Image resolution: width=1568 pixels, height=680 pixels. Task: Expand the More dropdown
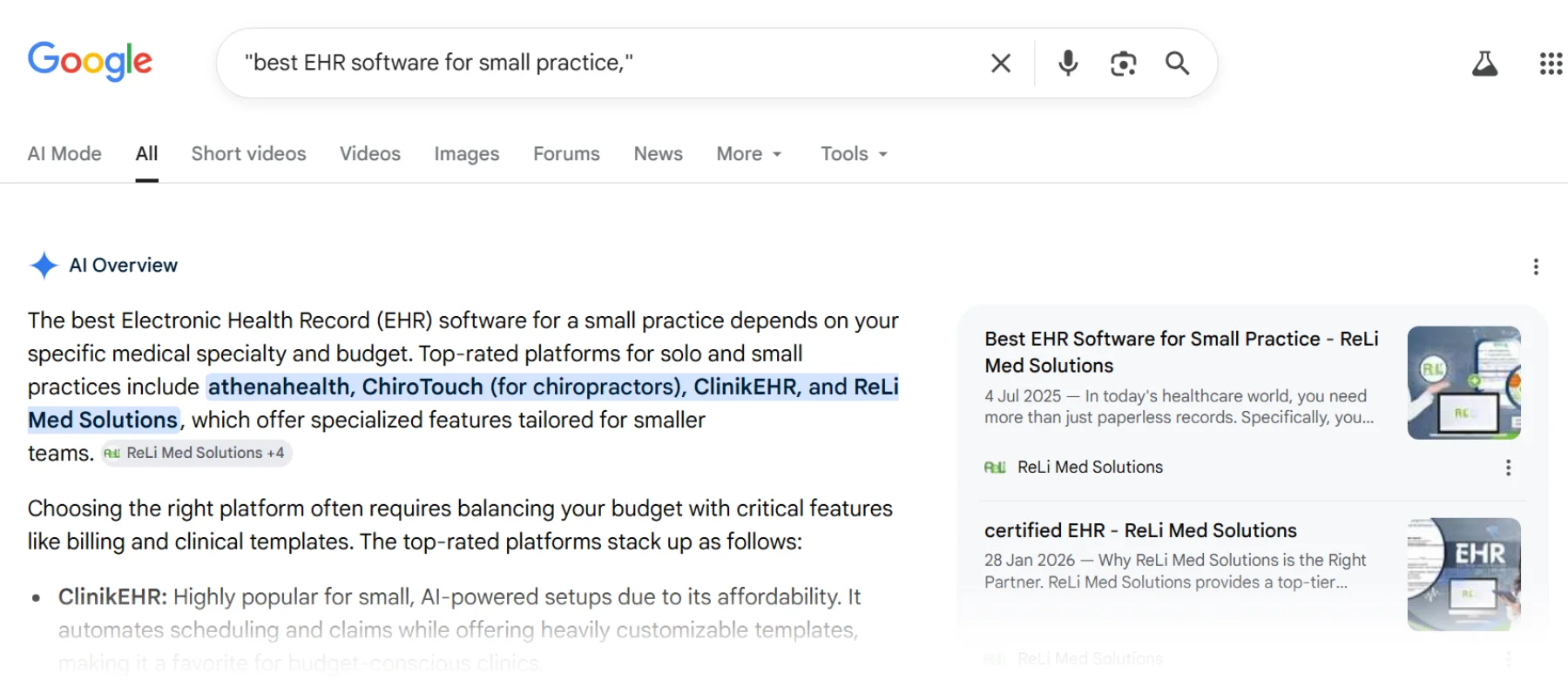coord(749,153)
